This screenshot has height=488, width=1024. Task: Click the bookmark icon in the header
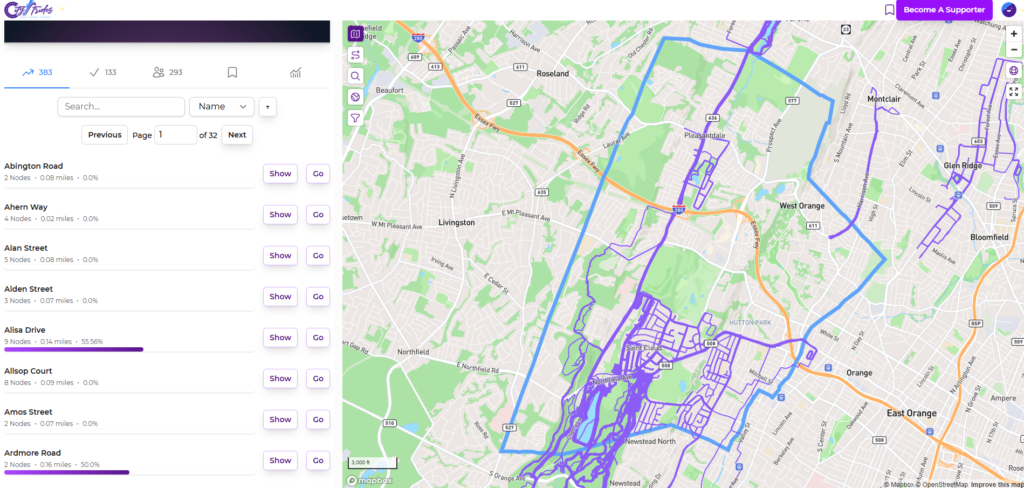click(889, 10)
